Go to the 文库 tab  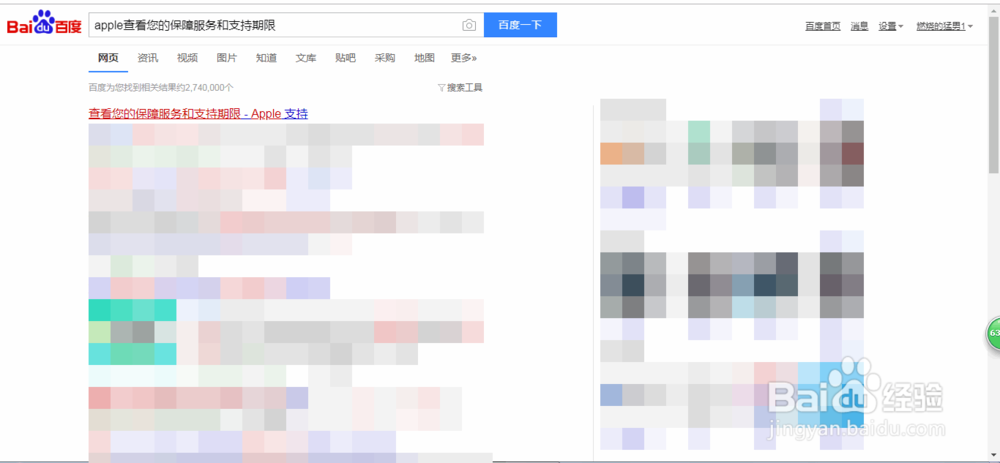point(305,58)
